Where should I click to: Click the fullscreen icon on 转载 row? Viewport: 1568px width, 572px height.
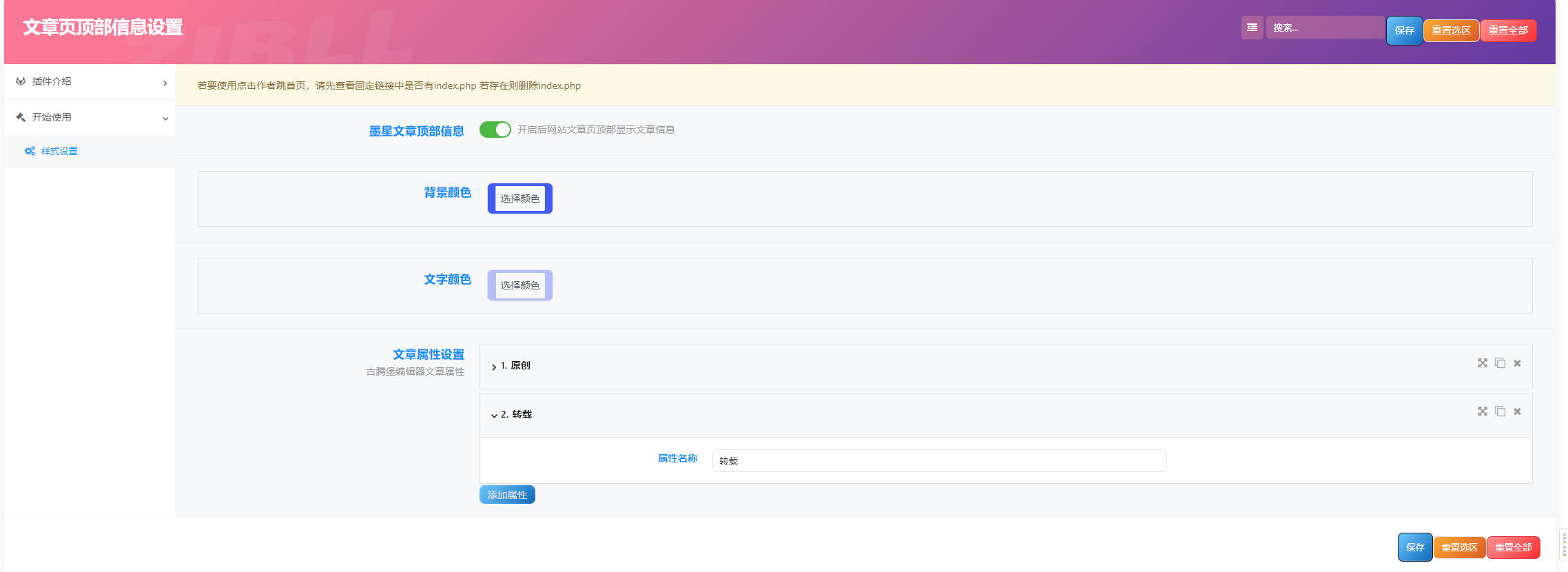1482,411
